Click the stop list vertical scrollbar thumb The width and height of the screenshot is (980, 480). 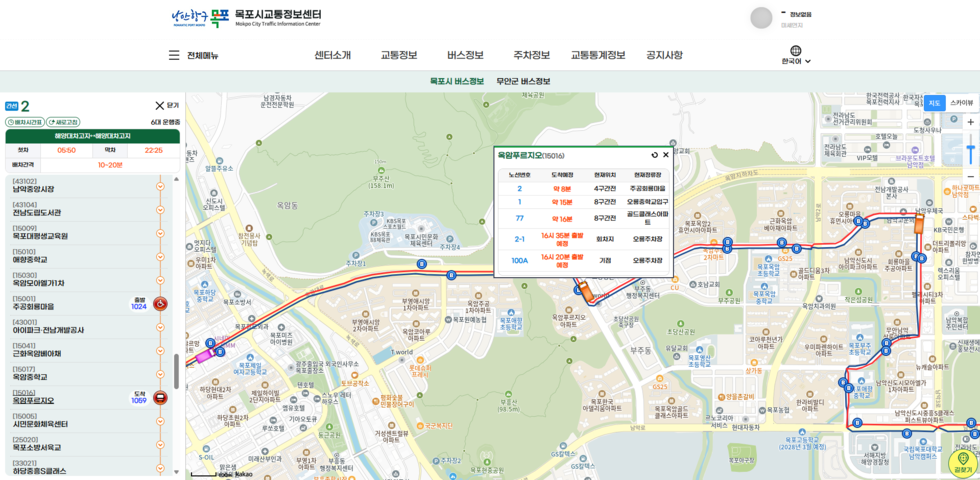pyautogui.click(x=176, y=371)
